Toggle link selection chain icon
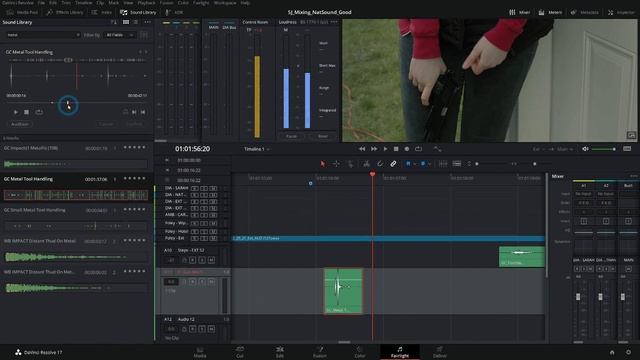 pyautogui.click(x=393, y=164)
